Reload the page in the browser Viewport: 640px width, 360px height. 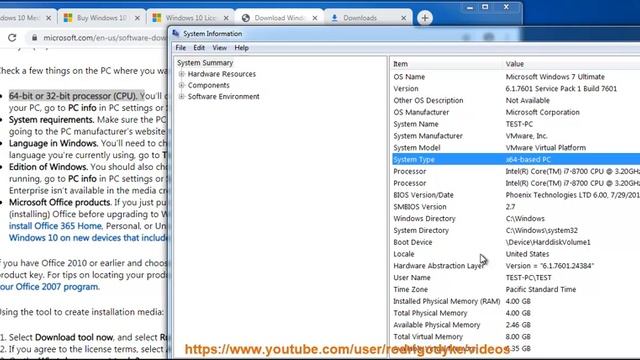12,38
